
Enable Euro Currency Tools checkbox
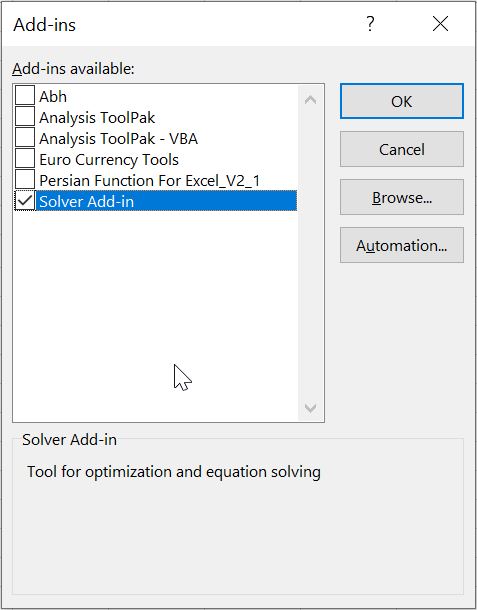click(x=25, y=159)
